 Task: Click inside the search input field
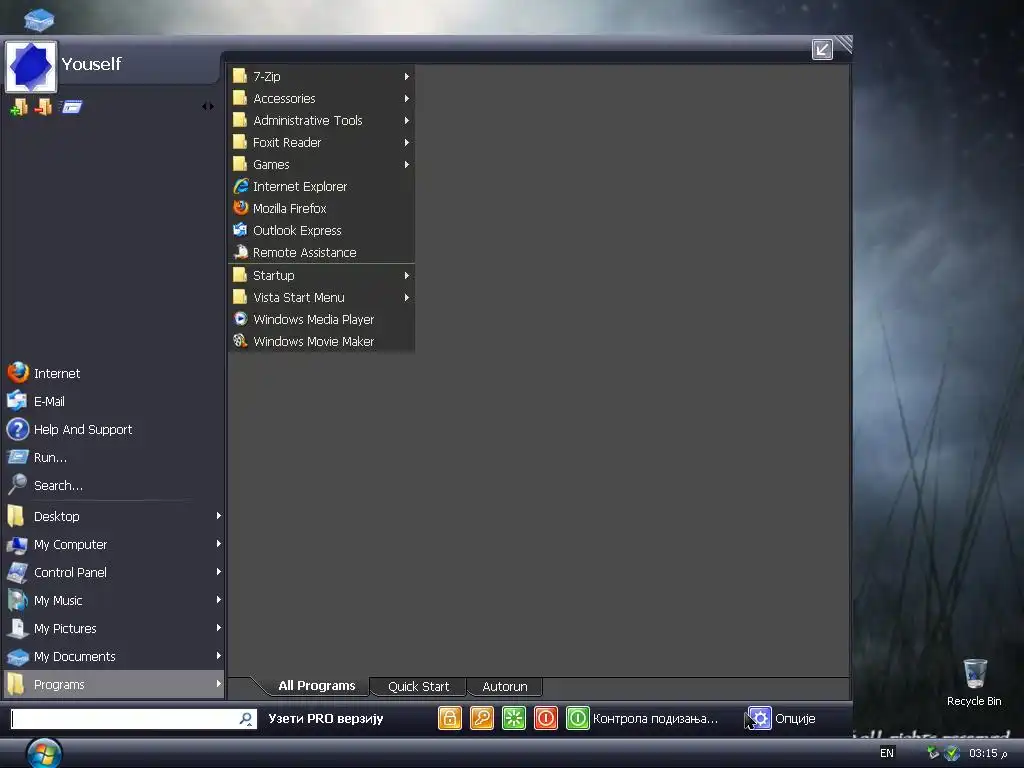[x=124, y=718]
